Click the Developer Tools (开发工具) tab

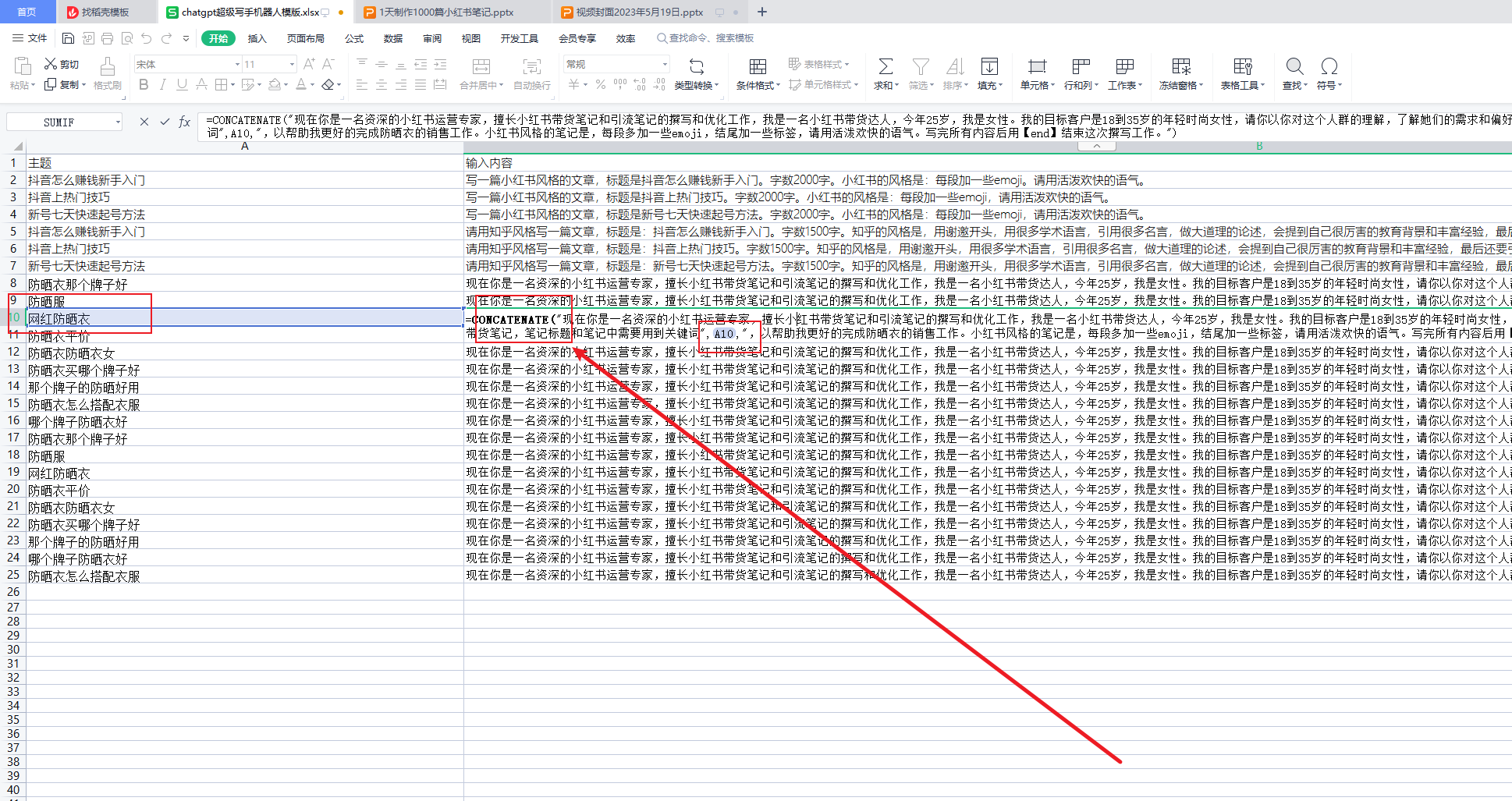coord(520,38)
